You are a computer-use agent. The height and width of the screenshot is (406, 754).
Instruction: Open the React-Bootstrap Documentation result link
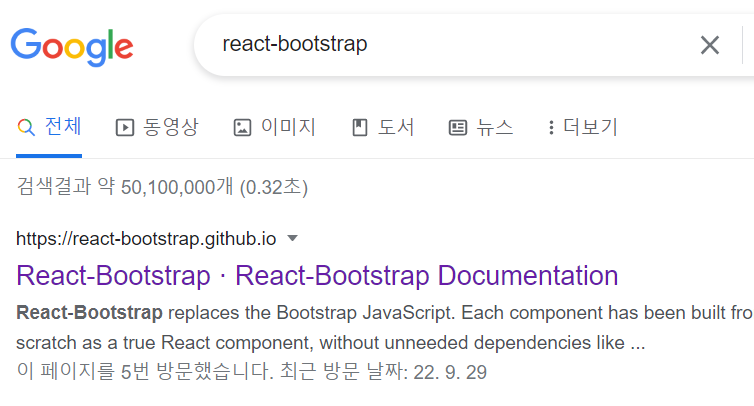(317, 276)
